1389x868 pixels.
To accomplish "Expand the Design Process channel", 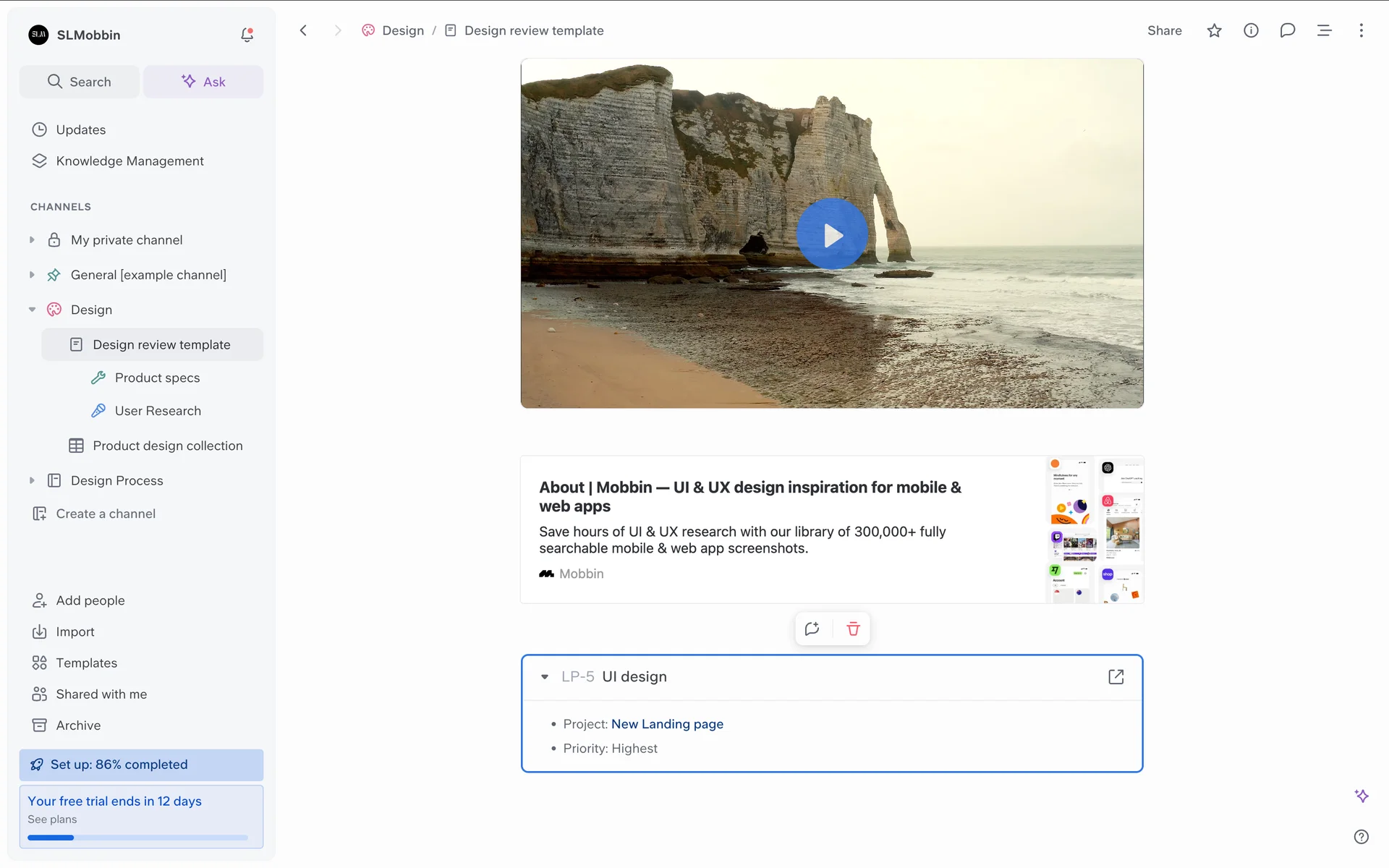I will point(32,480).
